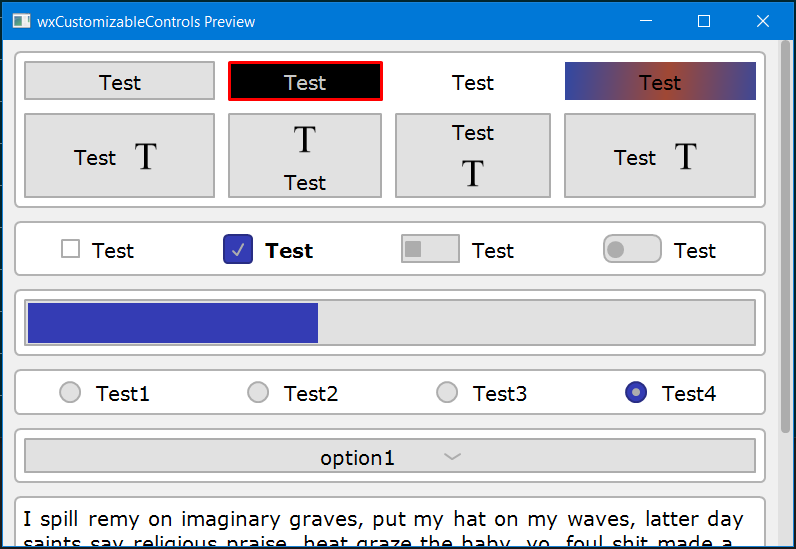Click into the text area with lyrics
The image size is (796, 549).
click(389, 525)
